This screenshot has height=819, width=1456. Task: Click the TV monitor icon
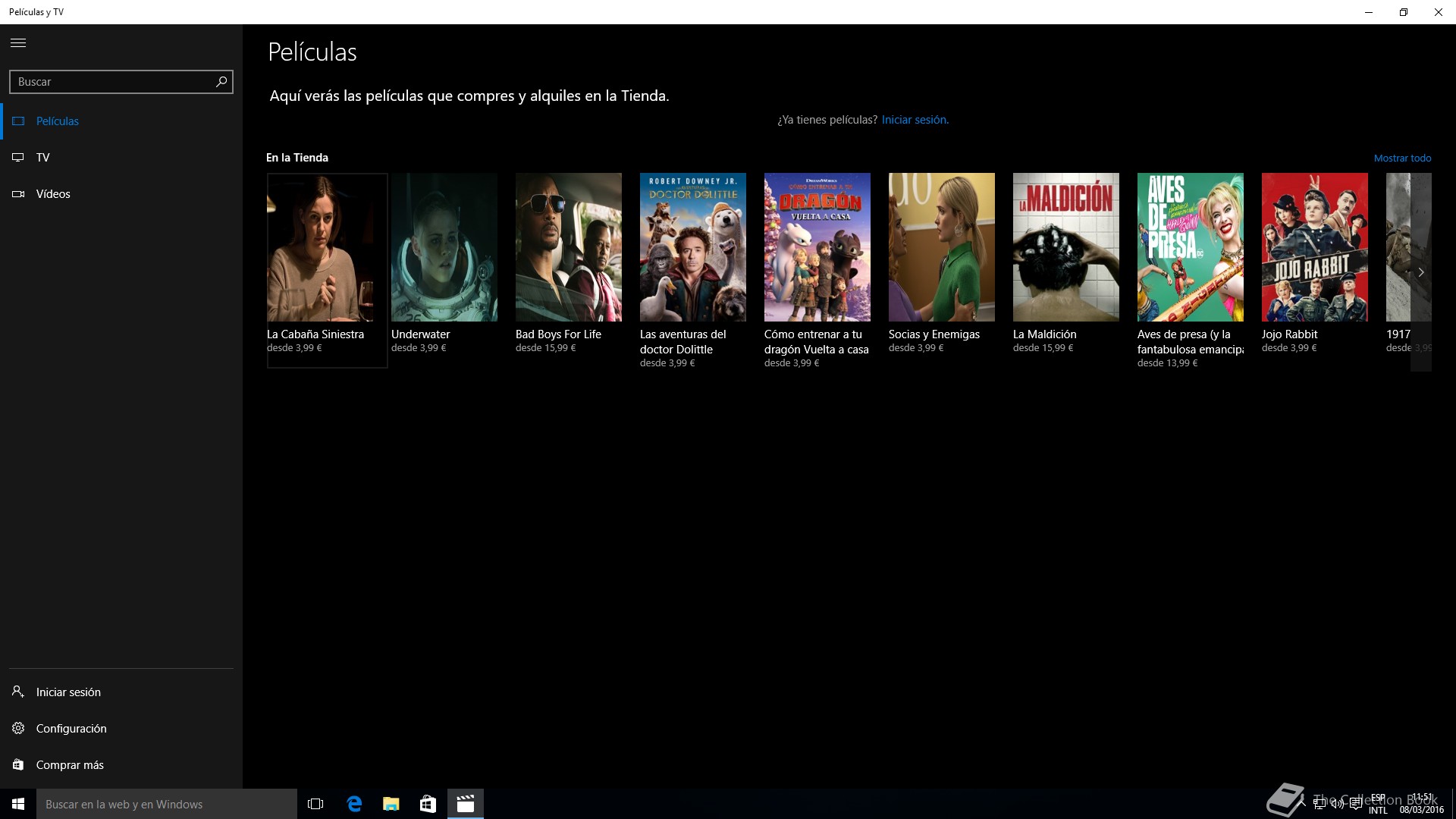pos(18,158)
